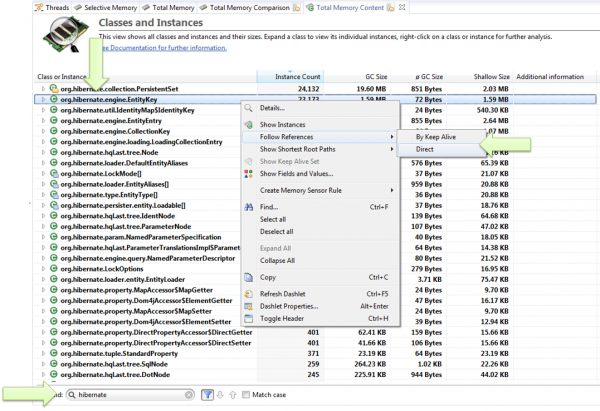Select Total Memory Content tab
This screenshot has height=411, width=600.
[x=350, y=8]
